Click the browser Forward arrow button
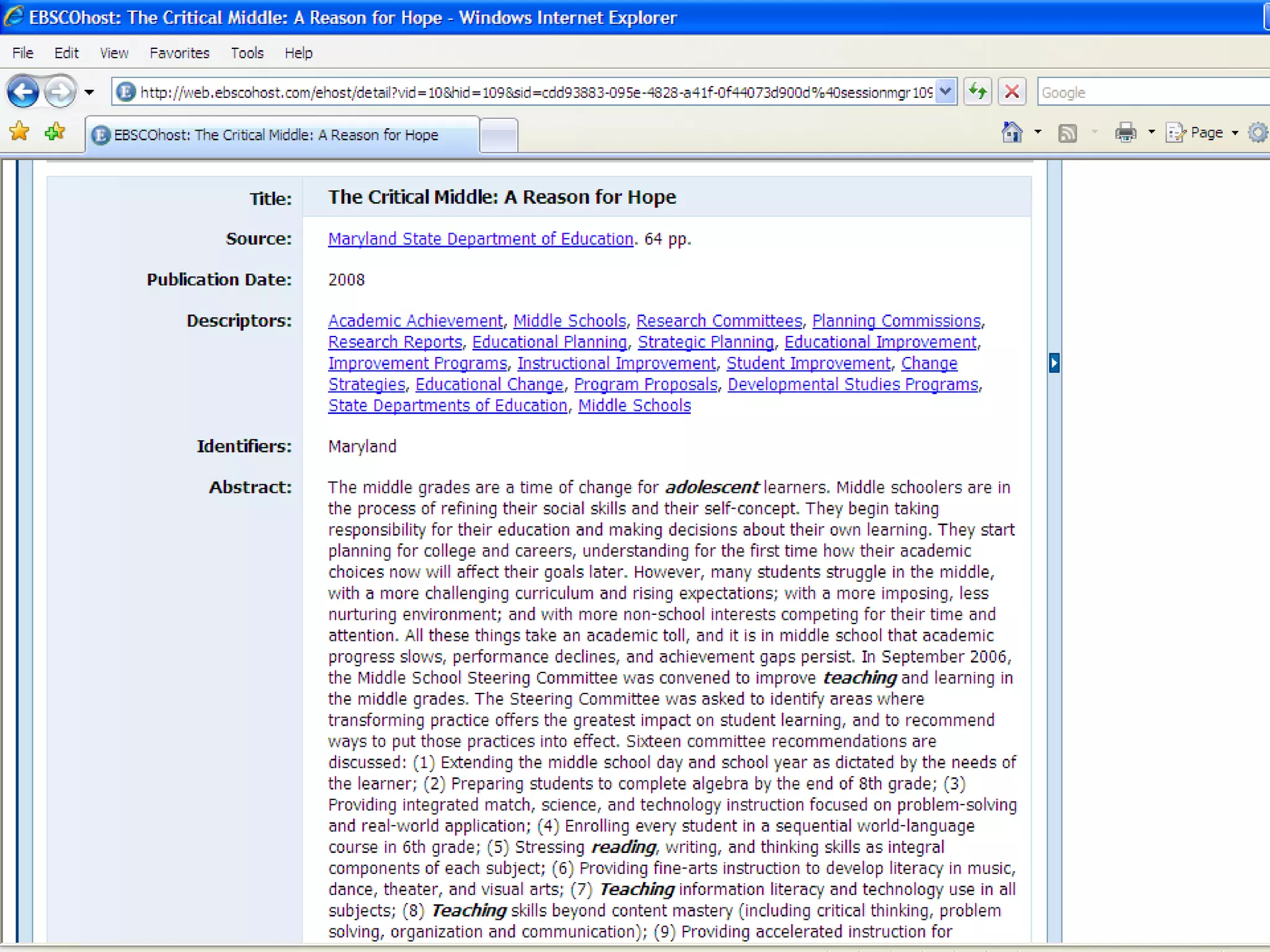1270x952 pixels. click(x=60, y=92)
